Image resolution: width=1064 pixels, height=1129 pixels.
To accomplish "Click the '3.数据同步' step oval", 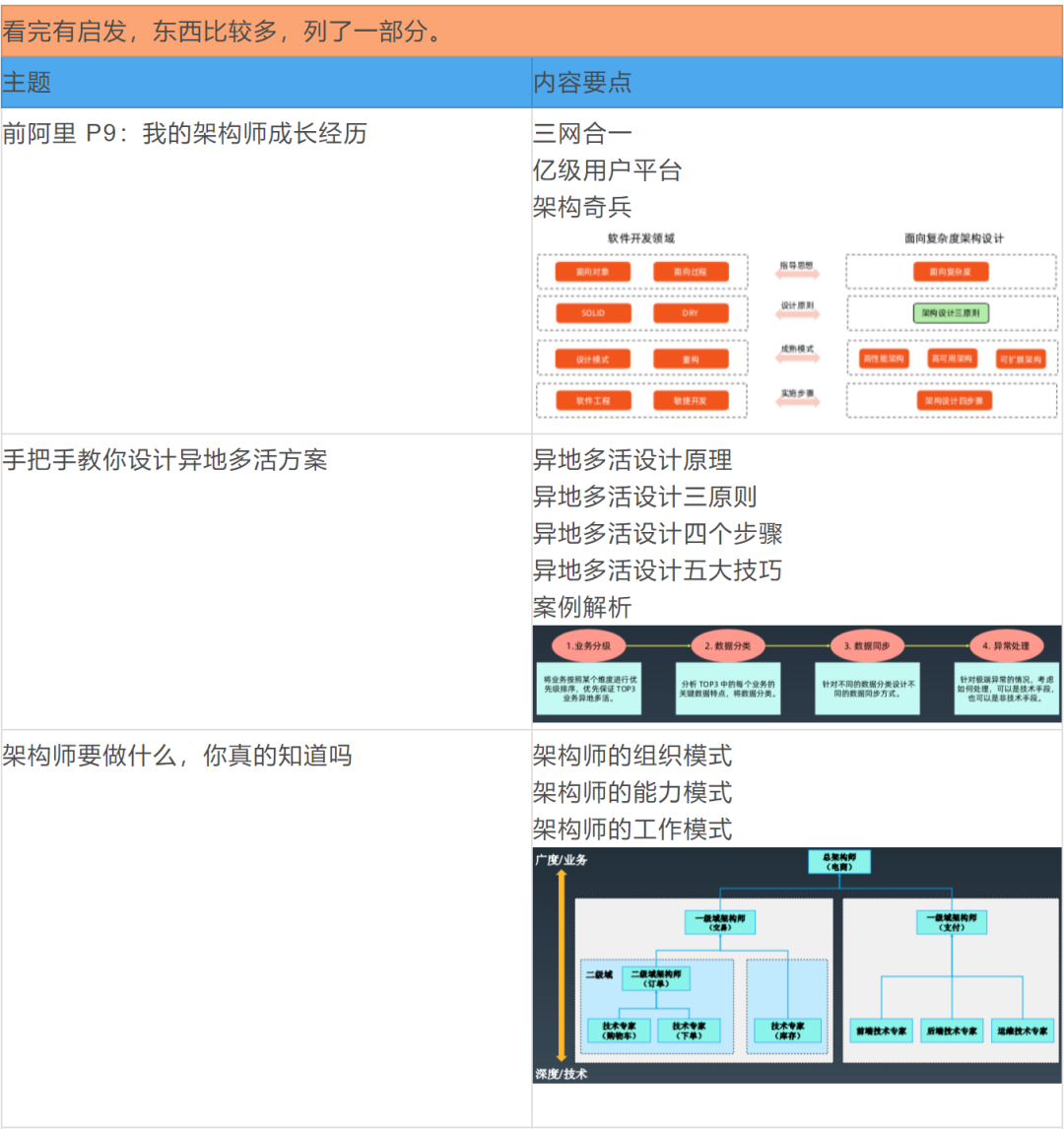I will [867, 646].
